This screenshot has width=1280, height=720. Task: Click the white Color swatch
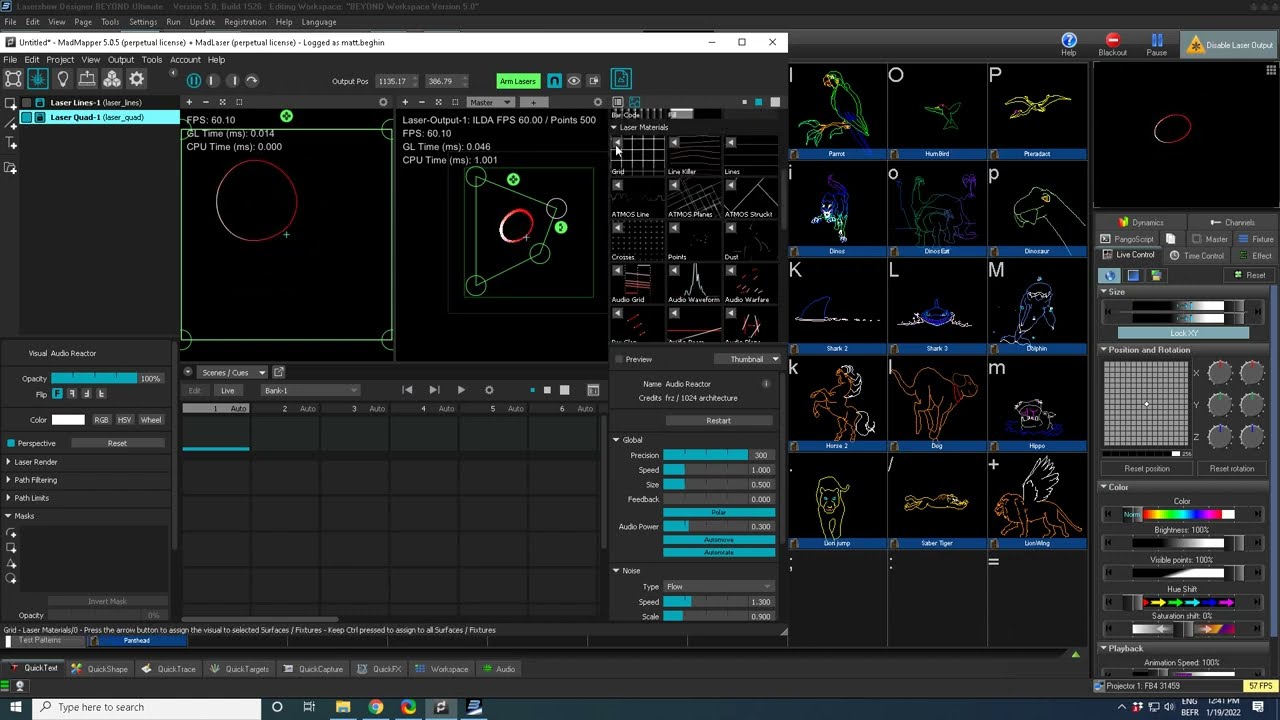click(68, 420)
